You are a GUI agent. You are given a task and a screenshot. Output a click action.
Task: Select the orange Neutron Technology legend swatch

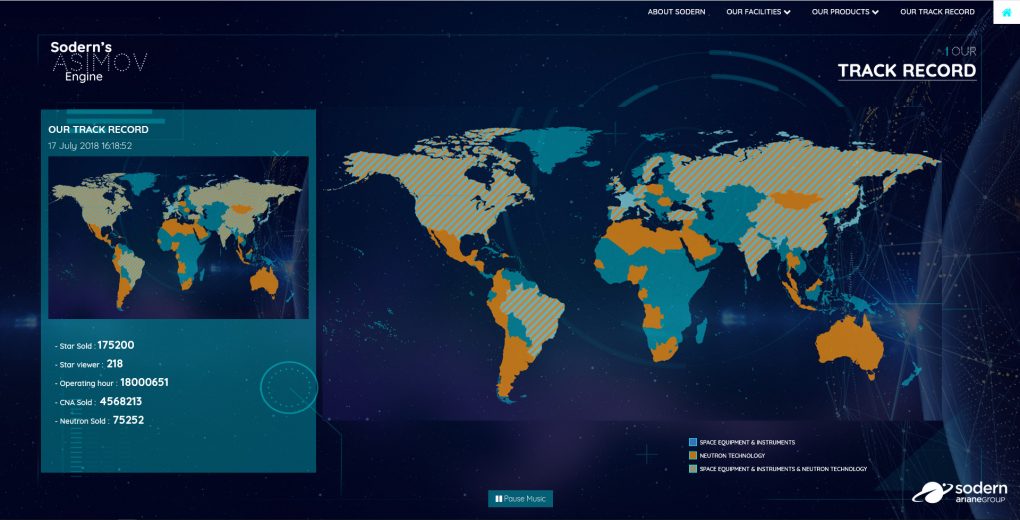693,455
